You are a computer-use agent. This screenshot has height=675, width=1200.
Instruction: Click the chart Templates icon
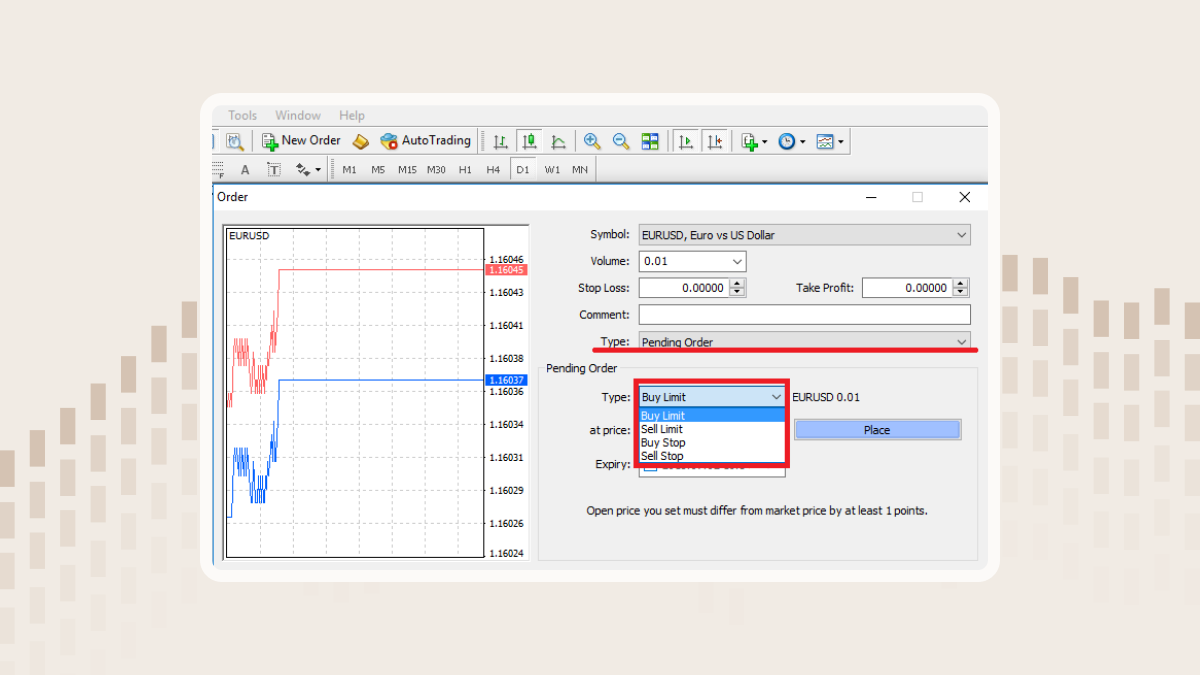[x=825, y=141]
